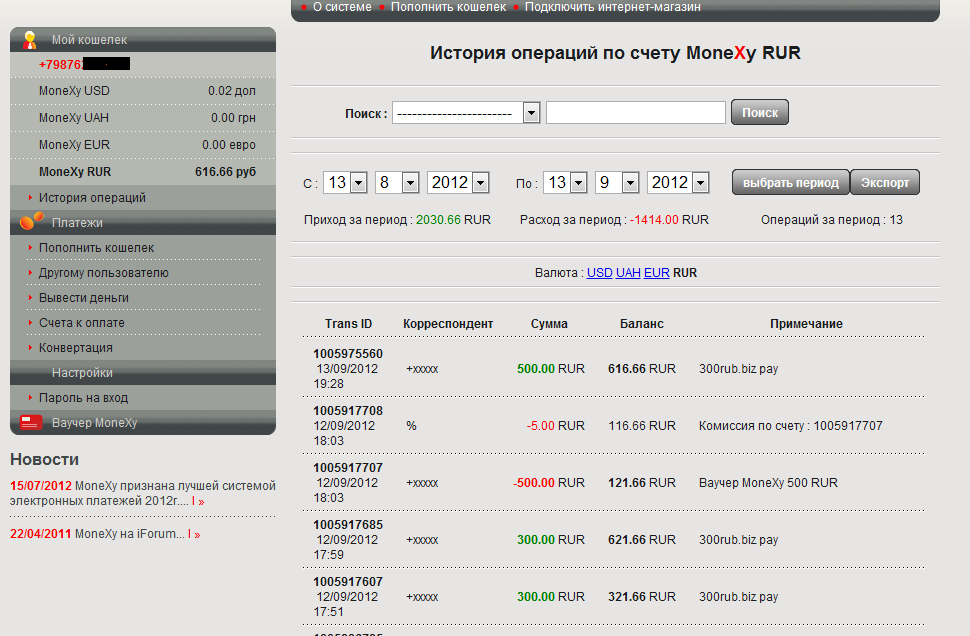Open the MoneXy на iForum news link
Image resolution: width=970 pixels, height=636 pixels.
coord(129,534)
